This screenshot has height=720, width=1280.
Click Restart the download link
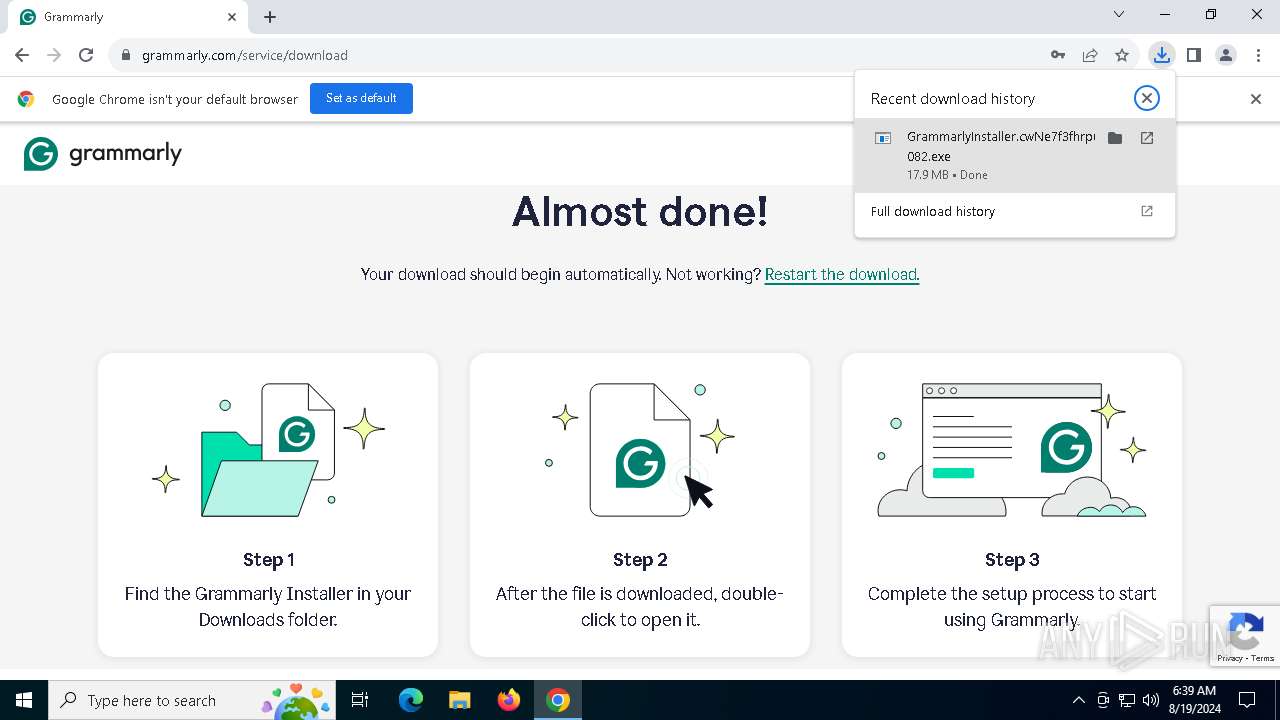841,274
